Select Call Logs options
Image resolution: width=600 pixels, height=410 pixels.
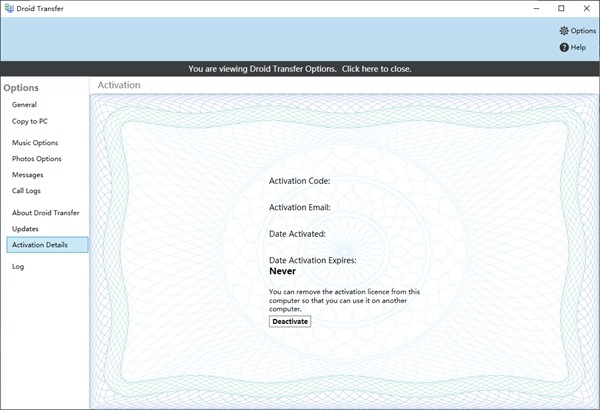[x=26, y=191]
